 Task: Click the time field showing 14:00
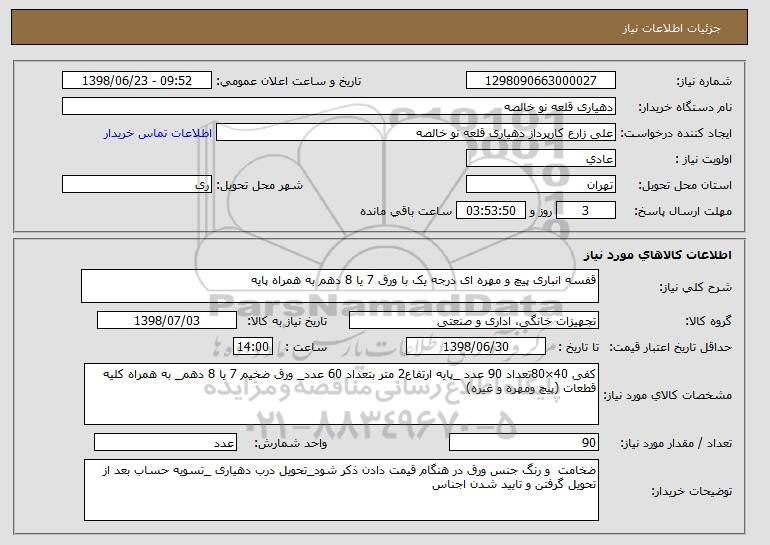click(253, 347)
